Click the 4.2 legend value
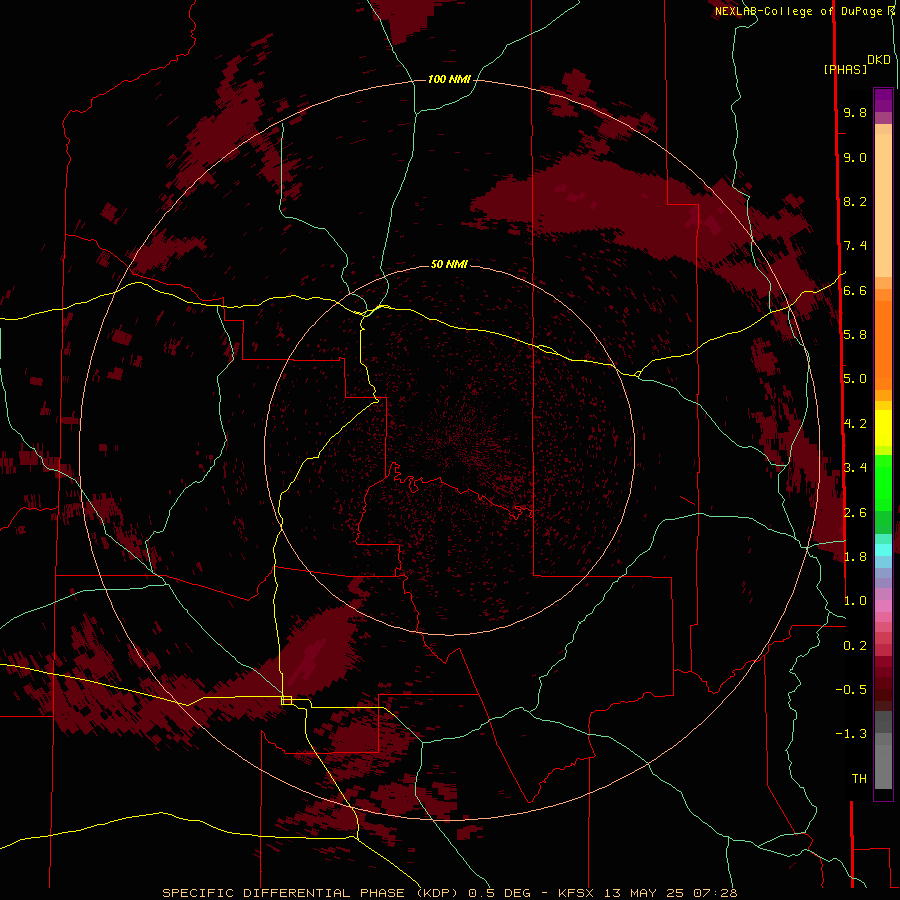Image resolution: width=900 pixels, height=900 pixels. pyautogui.click(x=855, y=424)
